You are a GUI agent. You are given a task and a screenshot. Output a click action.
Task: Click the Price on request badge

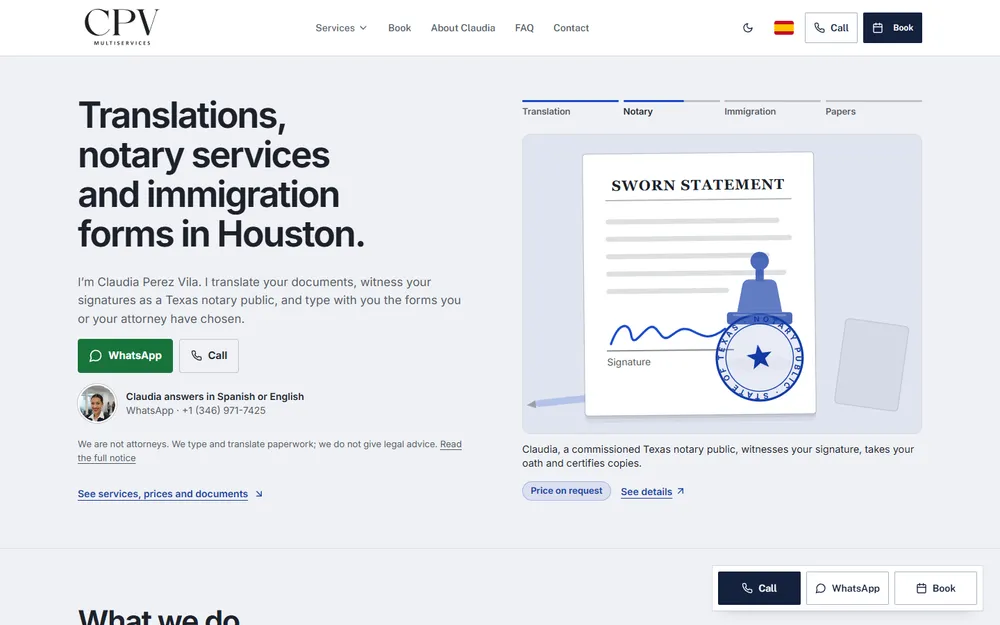pyautogui.click(x=566, y=491)
